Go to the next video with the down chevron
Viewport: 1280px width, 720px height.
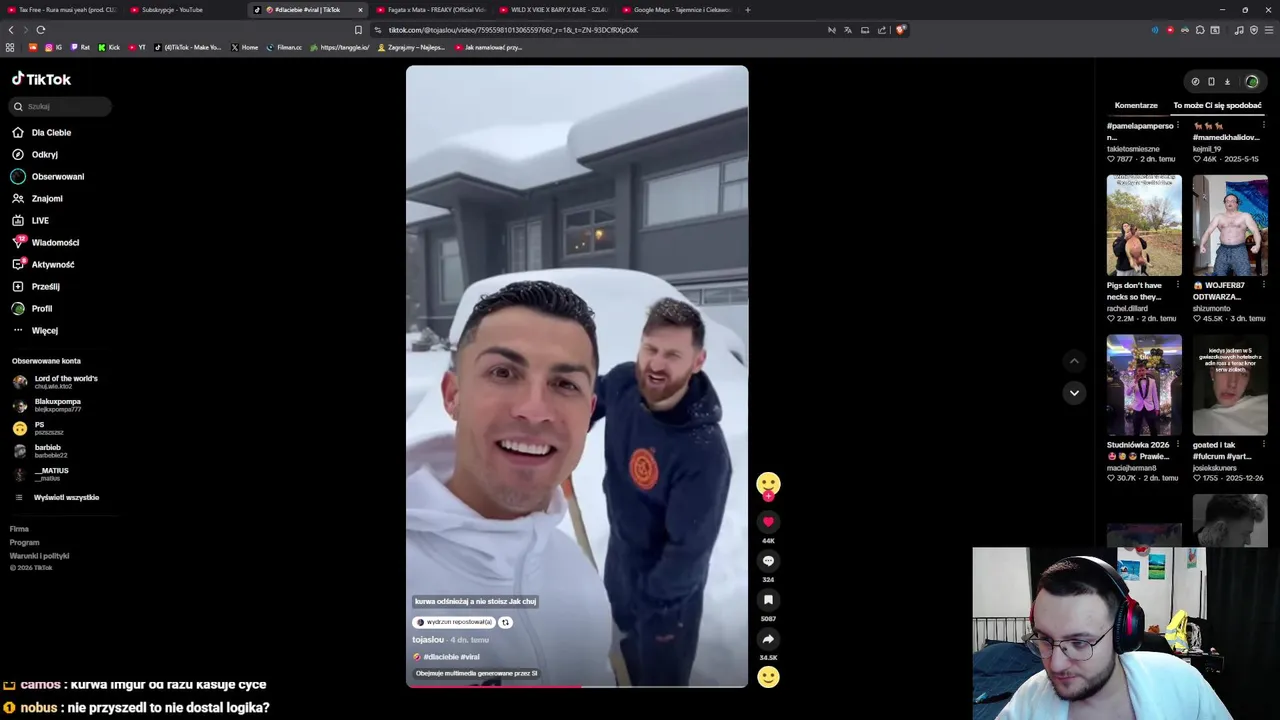1074,393
